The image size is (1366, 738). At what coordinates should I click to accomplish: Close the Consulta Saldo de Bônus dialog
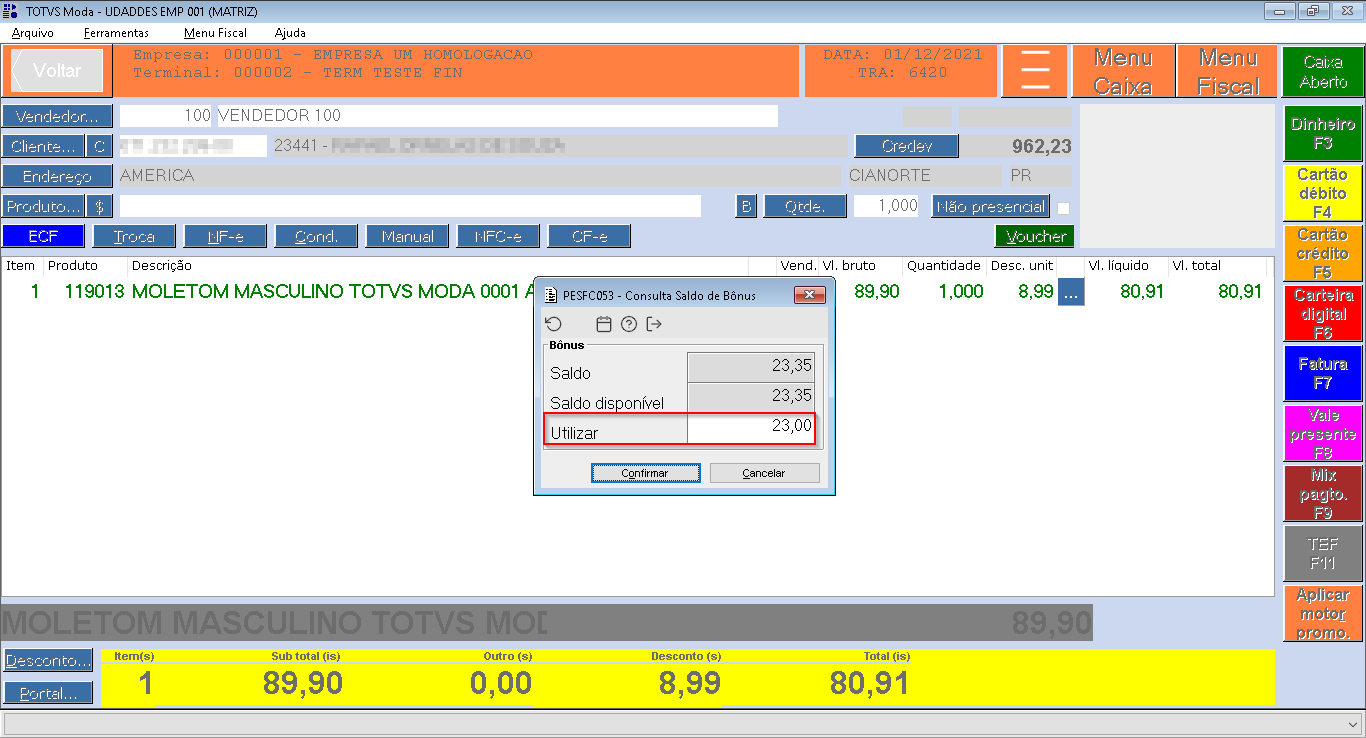pyautogui.click(x=810, y=295)
